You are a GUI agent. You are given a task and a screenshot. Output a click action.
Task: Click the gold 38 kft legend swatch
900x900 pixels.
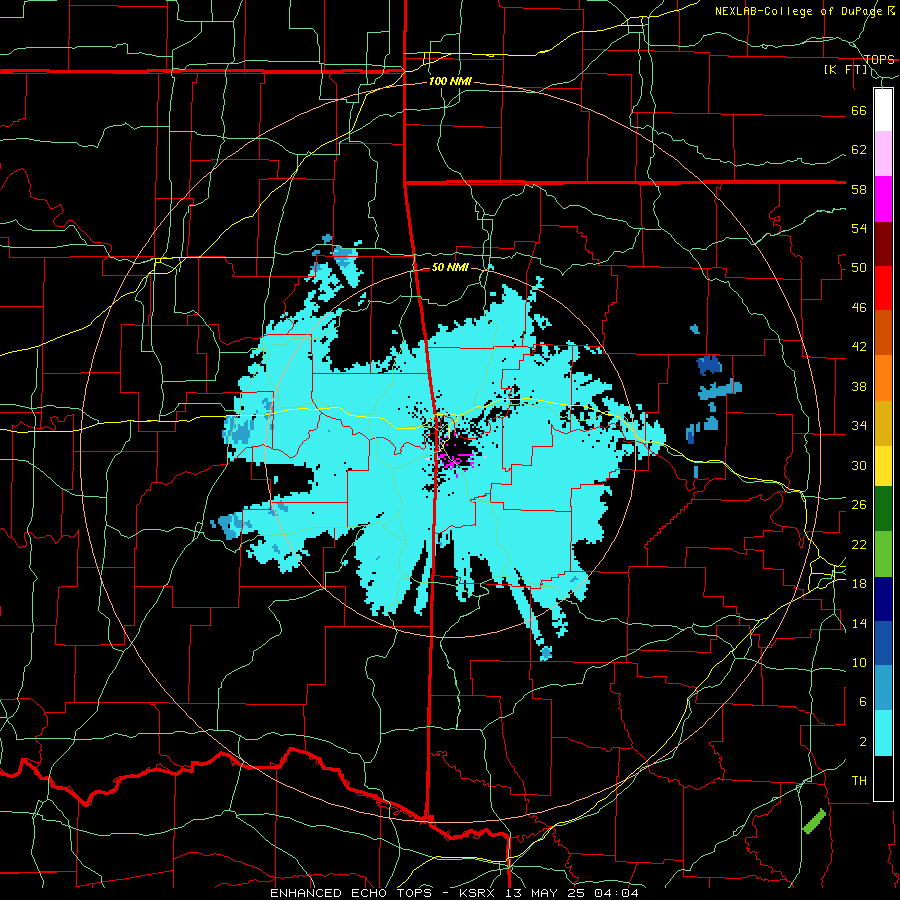883,423
